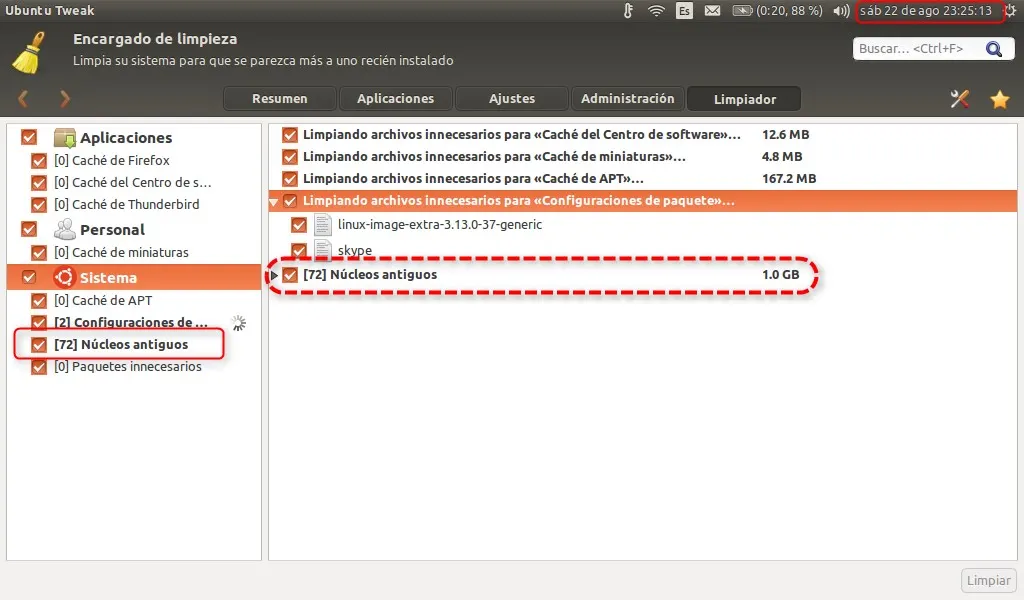Screen dimensions: 1024x600
Task: Toggle the Caché de Thunderbird checkbox
Action: 39,204
